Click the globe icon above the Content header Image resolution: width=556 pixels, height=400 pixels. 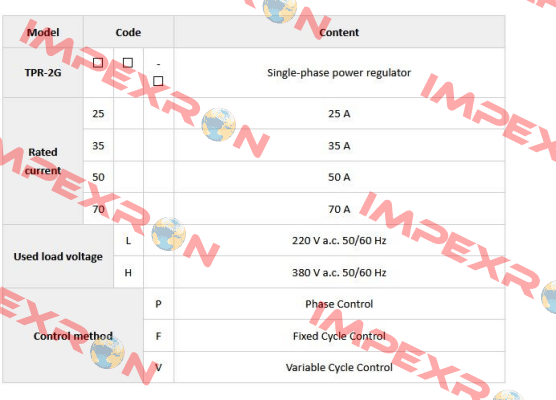pos(280,10)
